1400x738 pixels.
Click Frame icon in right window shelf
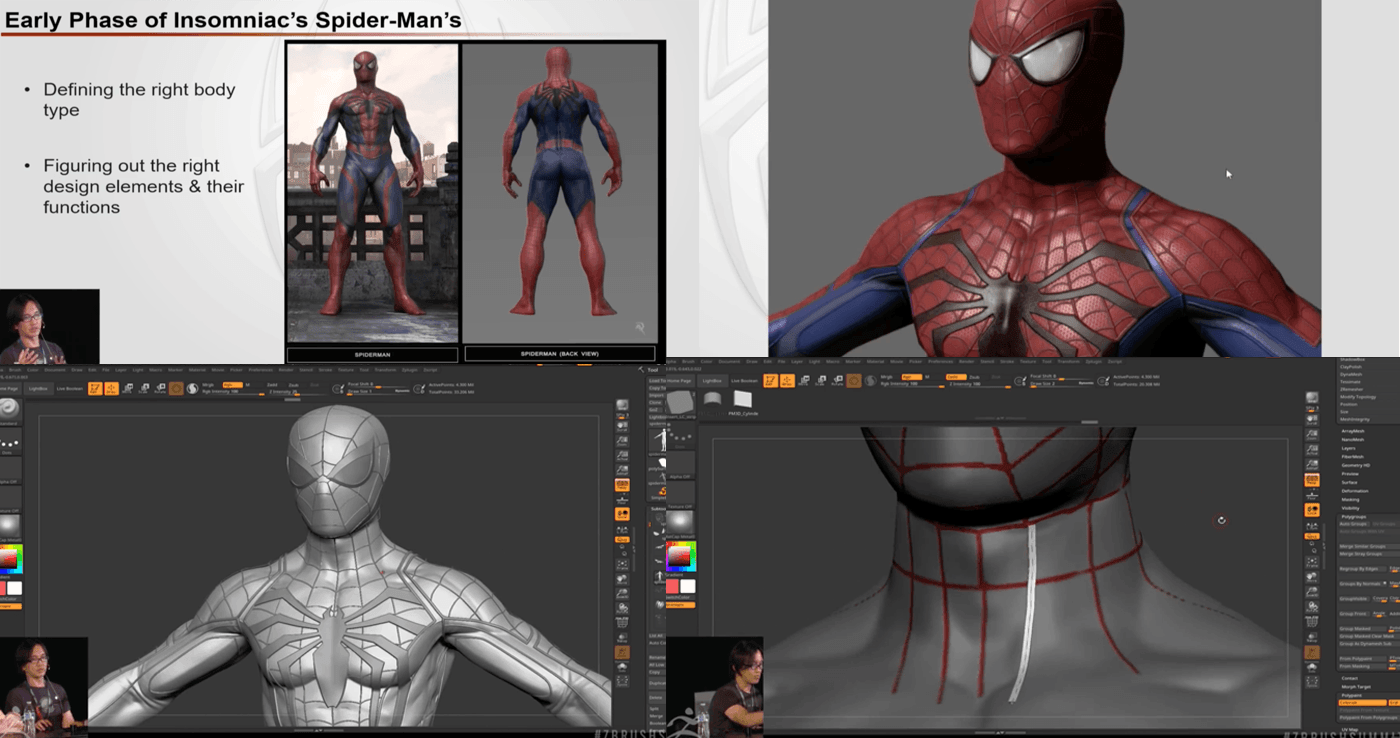coord(1312,564)
